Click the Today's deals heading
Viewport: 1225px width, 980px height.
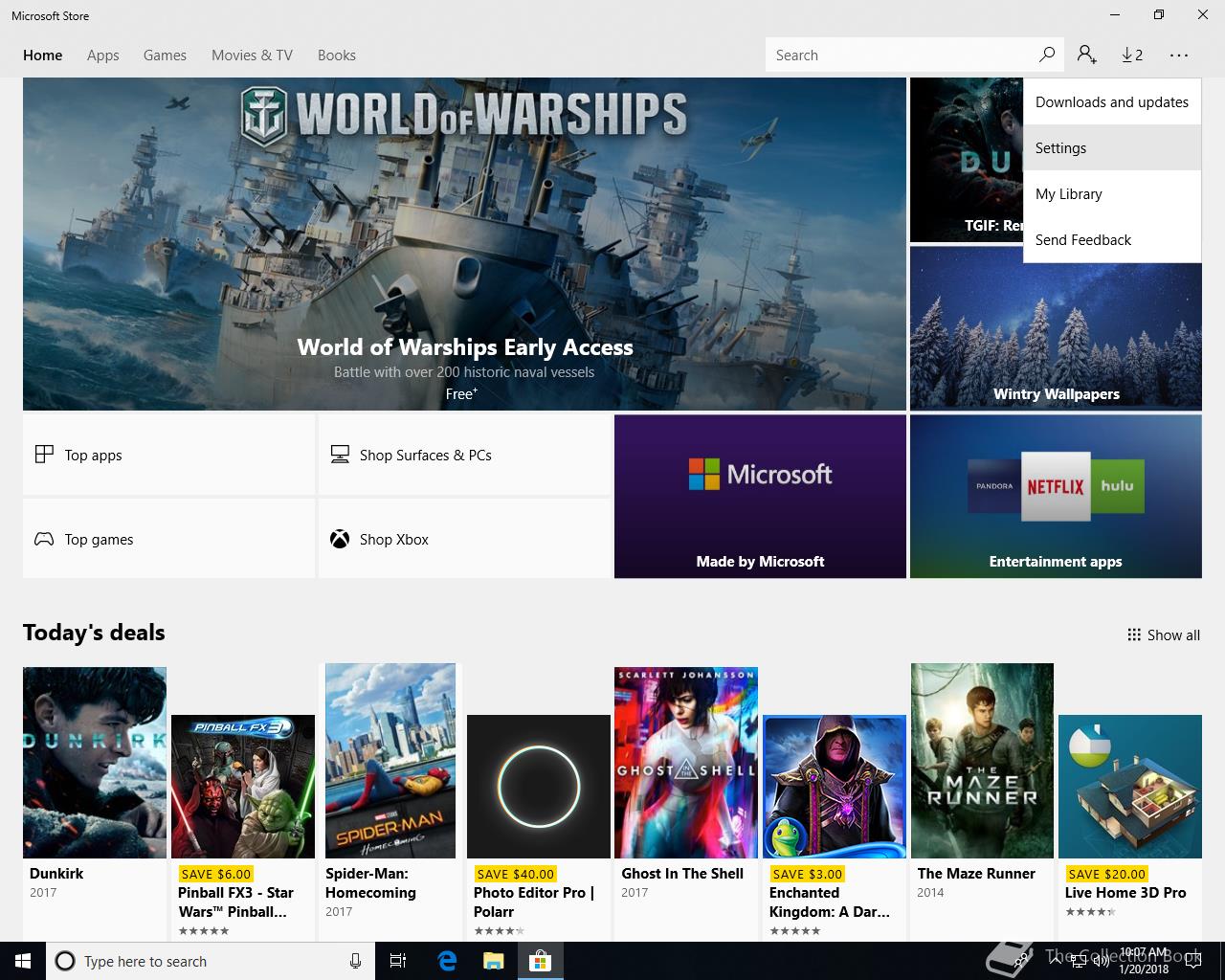tap(94, 633)
